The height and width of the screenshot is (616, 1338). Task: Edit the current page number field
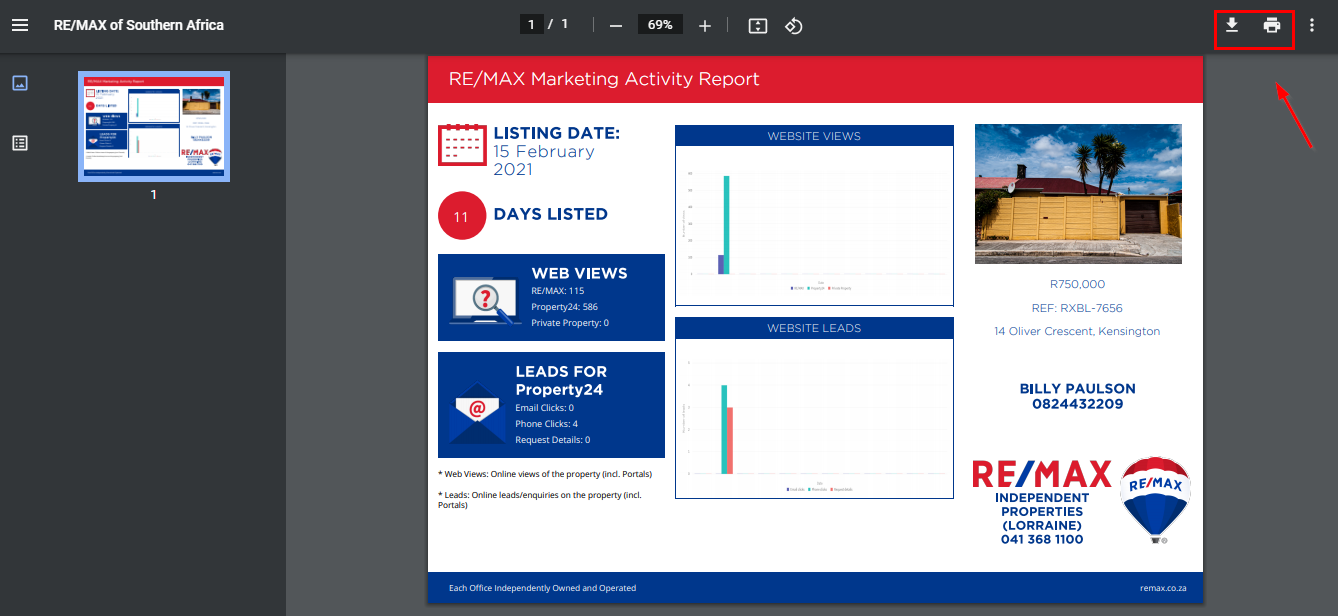tap(532, 24)
